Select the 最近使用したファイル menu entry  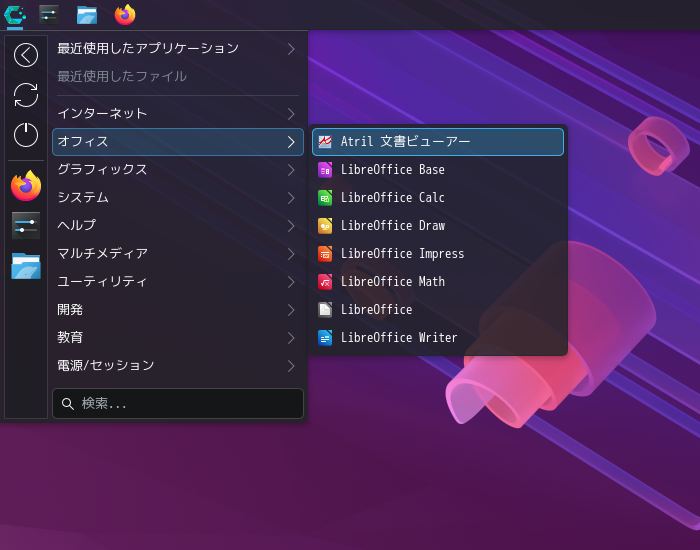(x=178, y=76)
